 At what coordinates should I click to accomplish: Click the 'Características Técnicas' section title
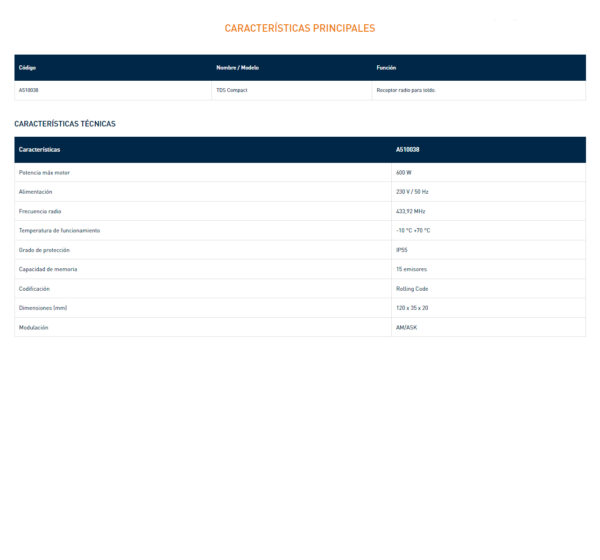[65, 124]
